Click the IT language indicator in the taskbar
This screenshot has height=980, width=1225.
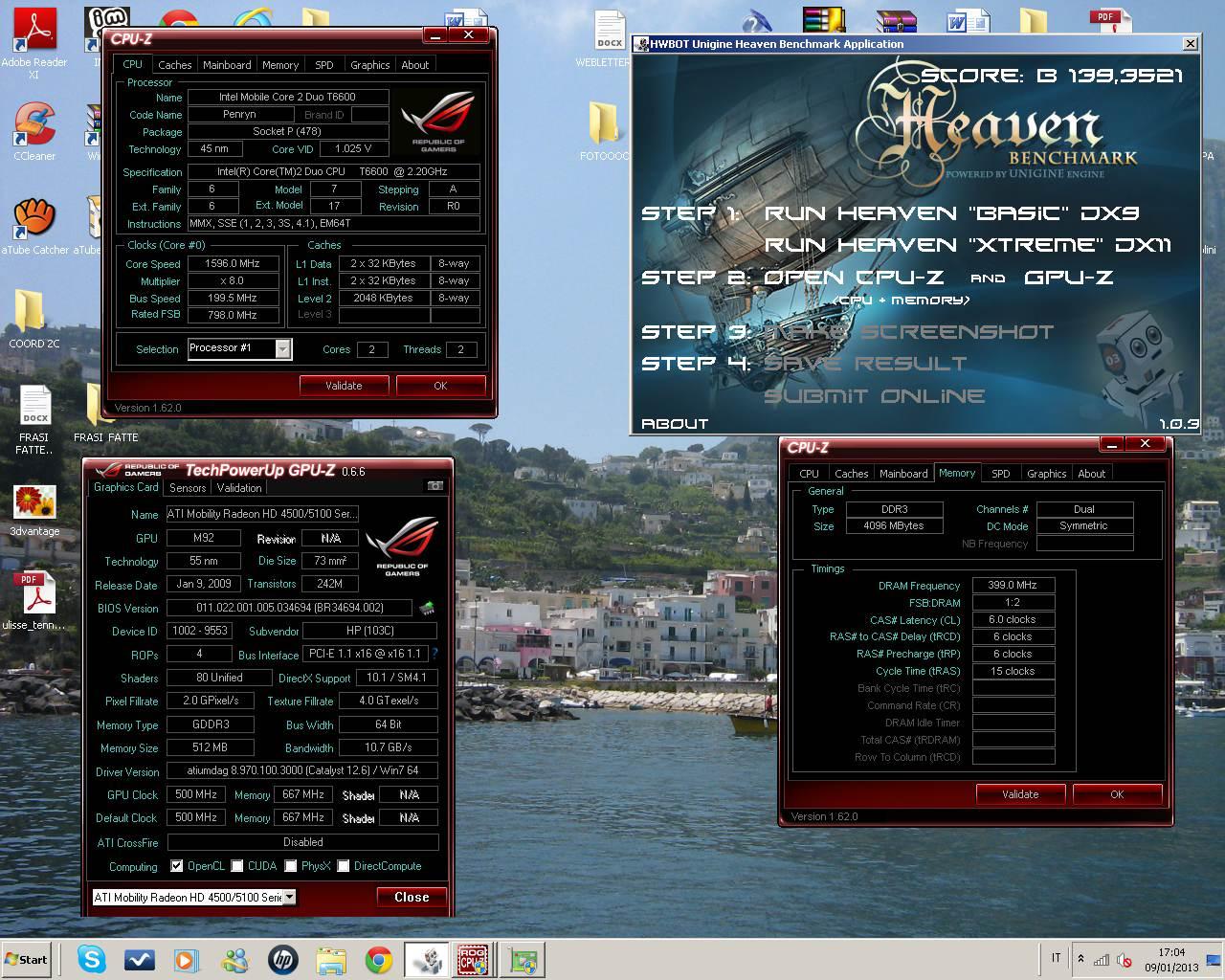1057,958
